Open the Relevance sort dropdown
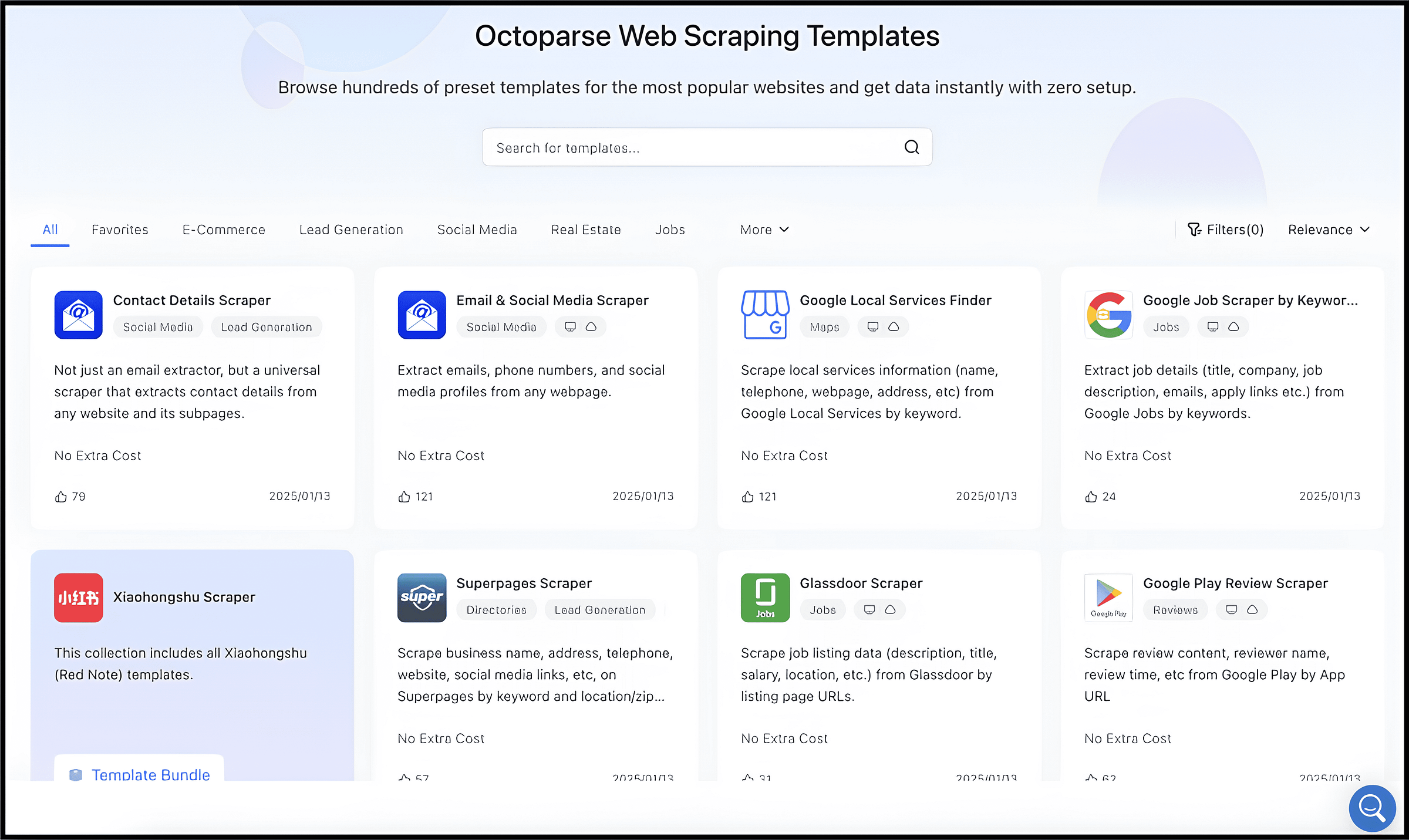Viewport: 1409px width, 840px height. point(1328,230)
